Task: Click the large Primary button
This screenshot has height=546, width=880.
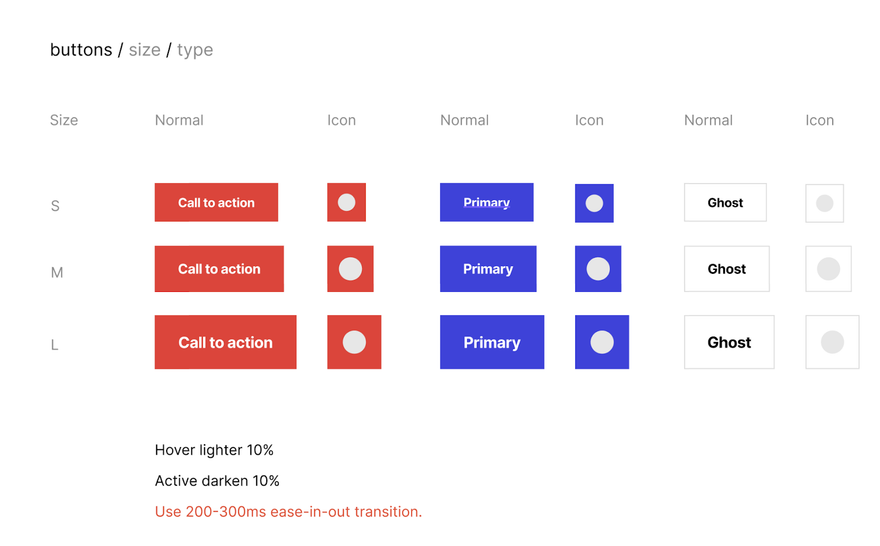Action: click(492, 342)
